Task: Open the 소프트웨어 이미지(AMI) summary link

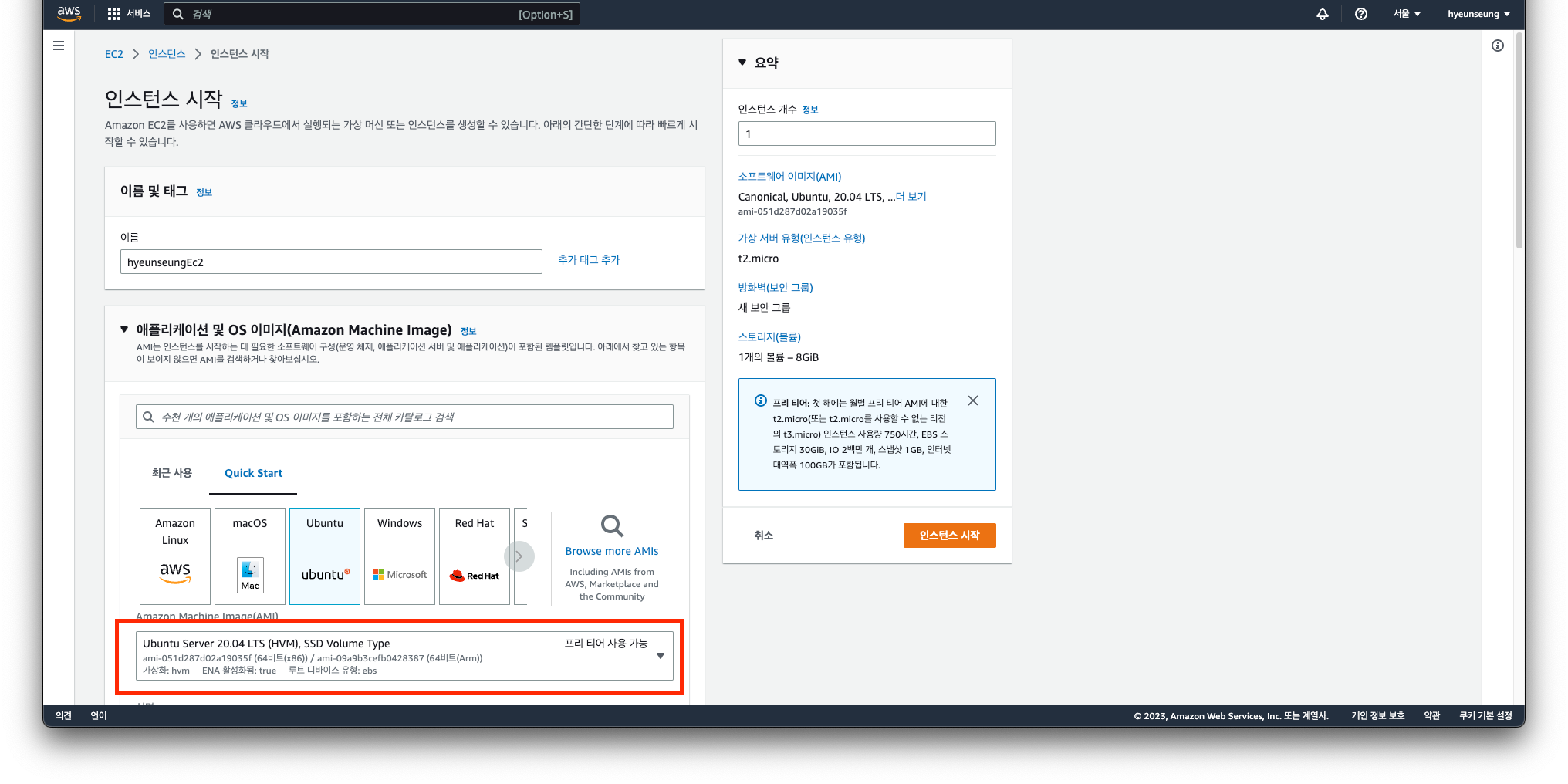Action: [x=789, y=177]
